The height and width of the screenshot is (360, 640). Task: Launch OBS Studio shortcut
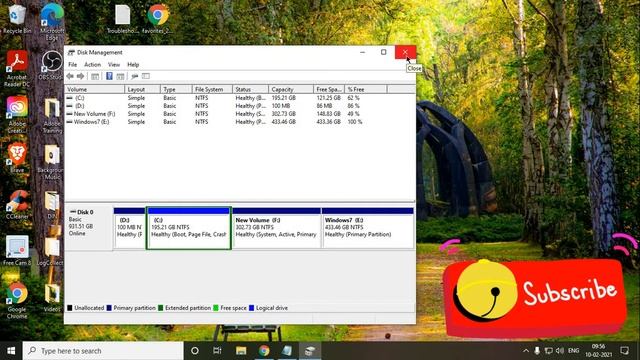(52, 65)
